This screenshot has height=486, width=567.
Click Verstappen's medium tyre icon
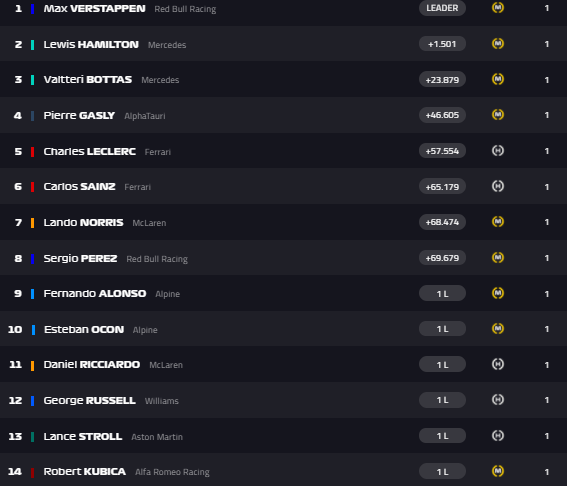coord(498,8)
